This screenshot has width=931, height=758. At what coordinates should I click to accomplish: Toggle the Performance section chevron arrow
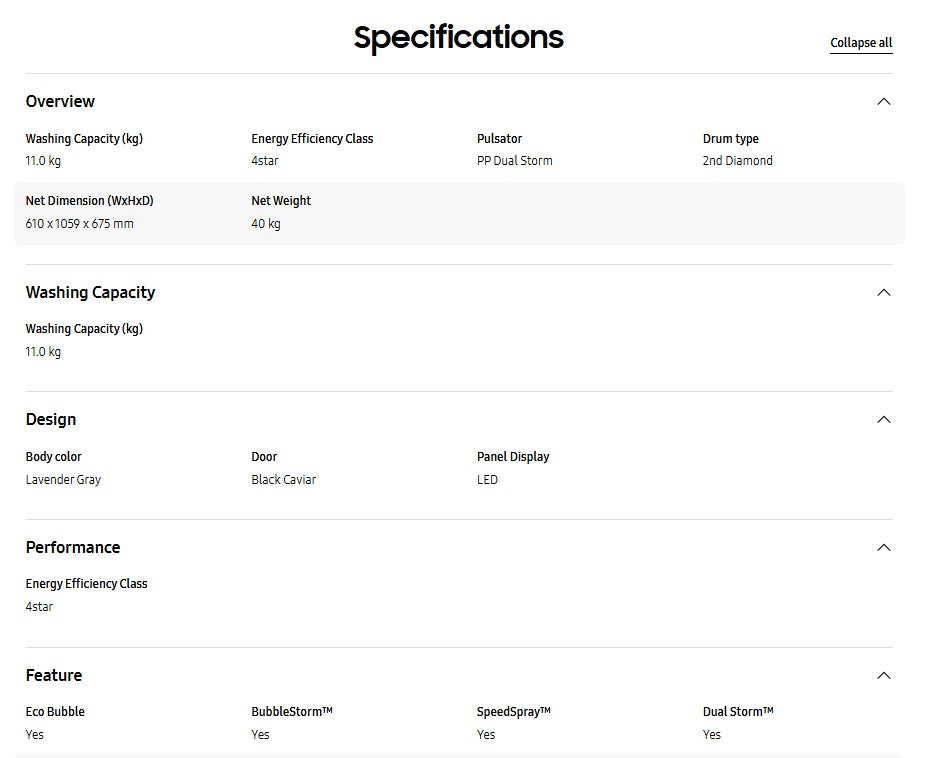(x=883, y=547)
